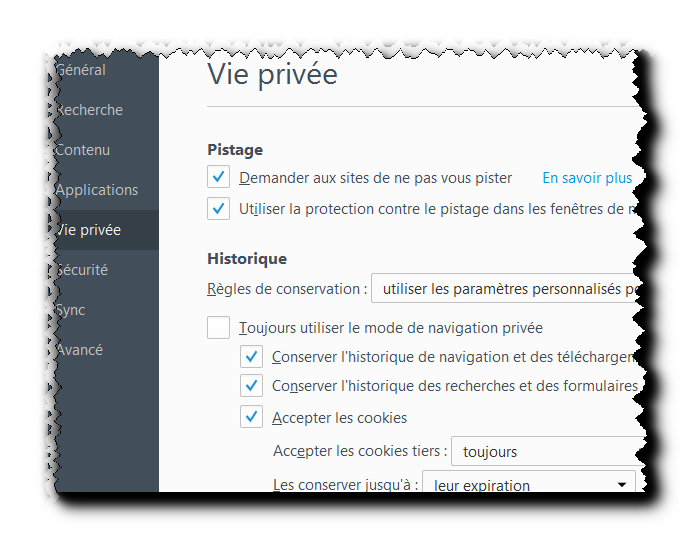Viewport: 699px width, 543px height.
Task: Expand the 'Accepter les cookies tiers' dropdown
Action: [x=546, y=452]
